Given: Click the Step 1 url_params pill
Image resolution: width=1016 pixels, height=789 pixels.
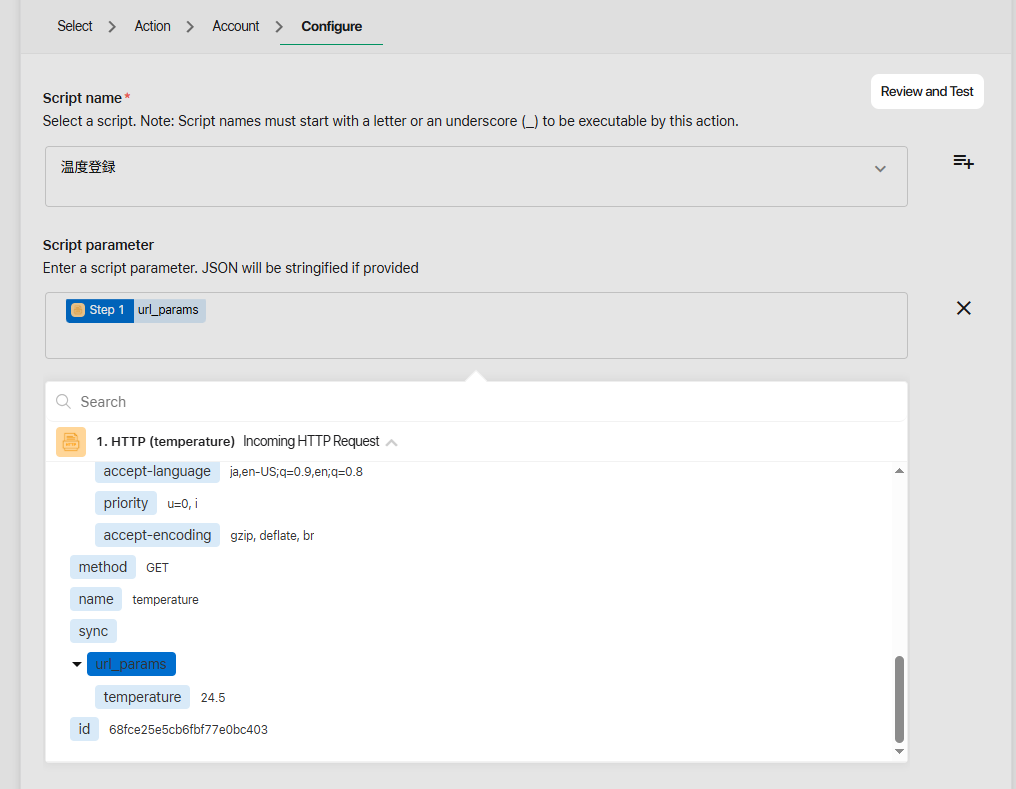Looking at the screenshot, I should click(x=135, y=310).
